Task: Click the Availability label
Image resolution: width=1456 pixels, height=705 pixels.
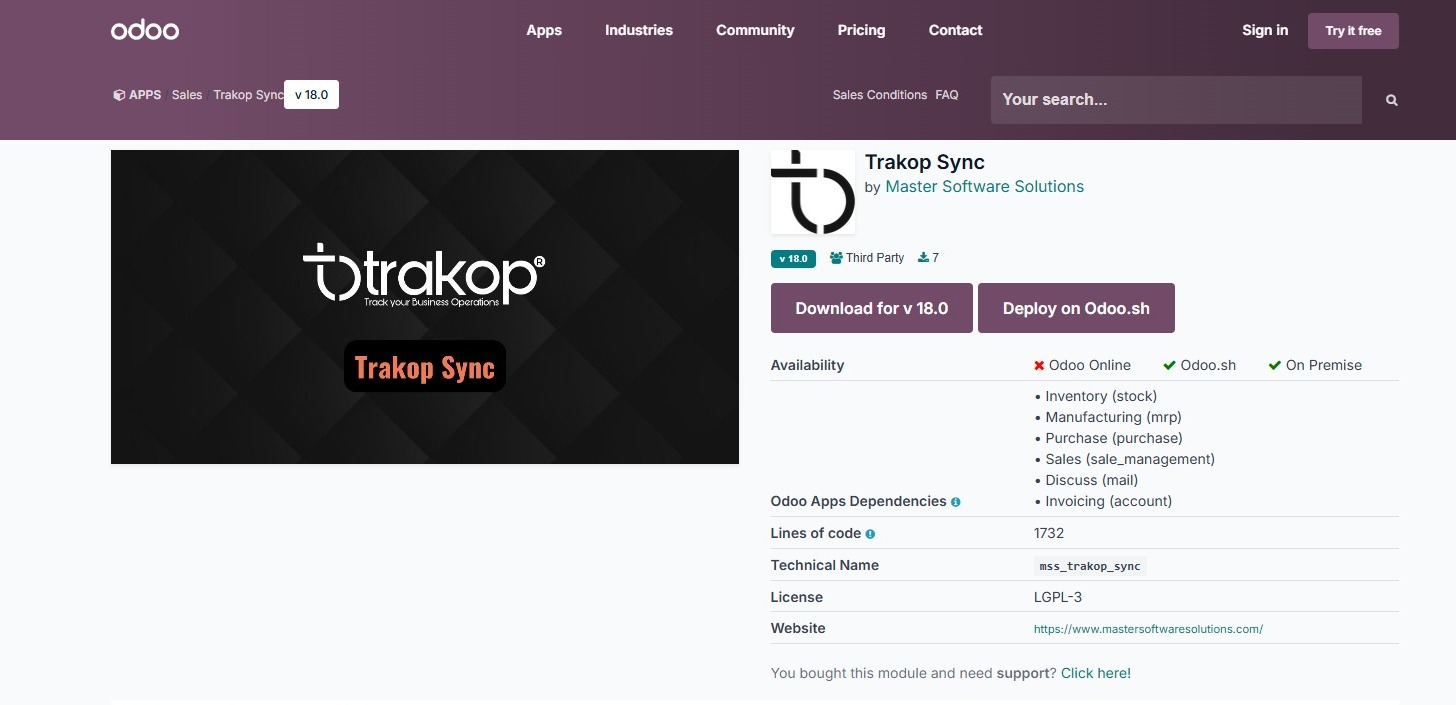Action: click(x=807, y=365)
